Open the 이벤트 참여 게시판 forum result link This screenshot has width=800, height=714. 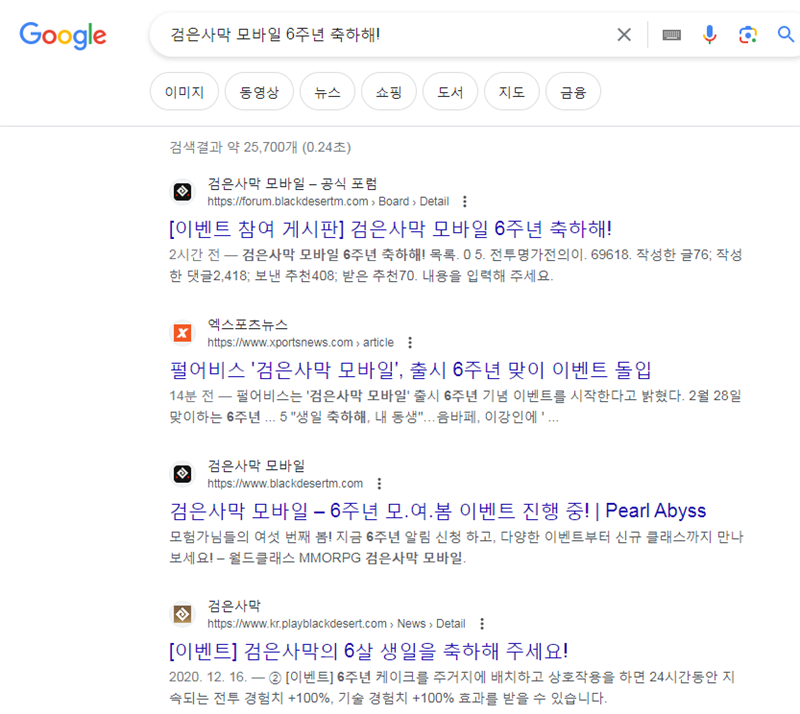click(390, 228)
